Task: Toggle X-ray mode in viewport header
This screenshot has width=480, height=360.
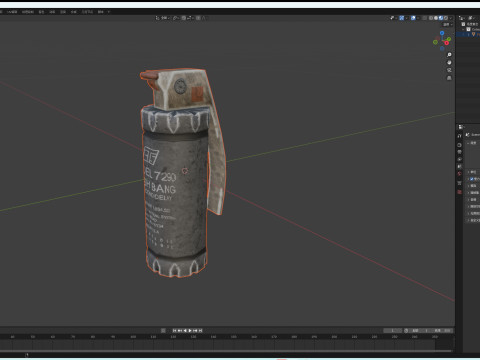Action: tap(424, 18)
